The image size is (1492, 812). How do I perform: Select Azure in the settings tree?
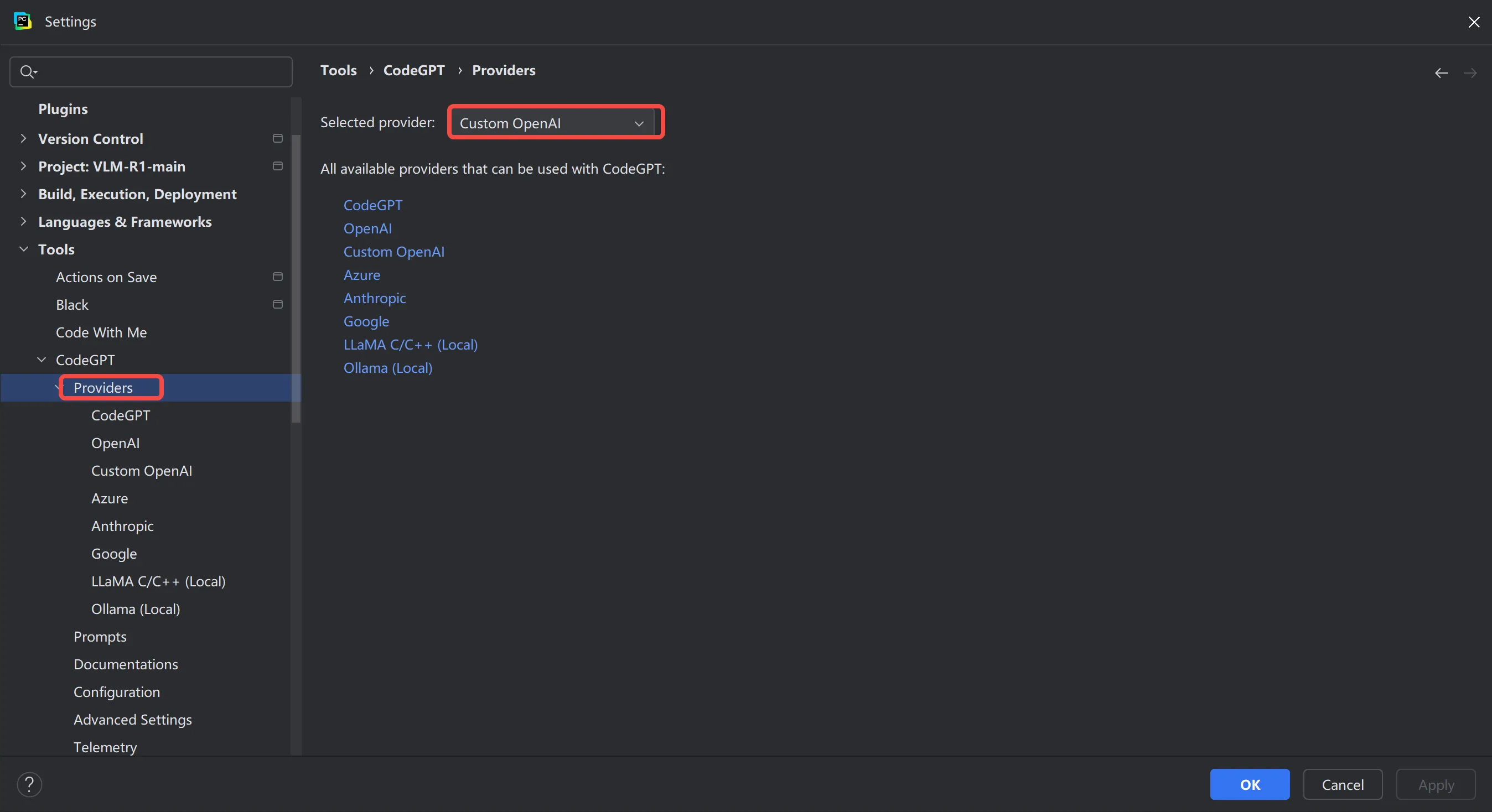110,498
